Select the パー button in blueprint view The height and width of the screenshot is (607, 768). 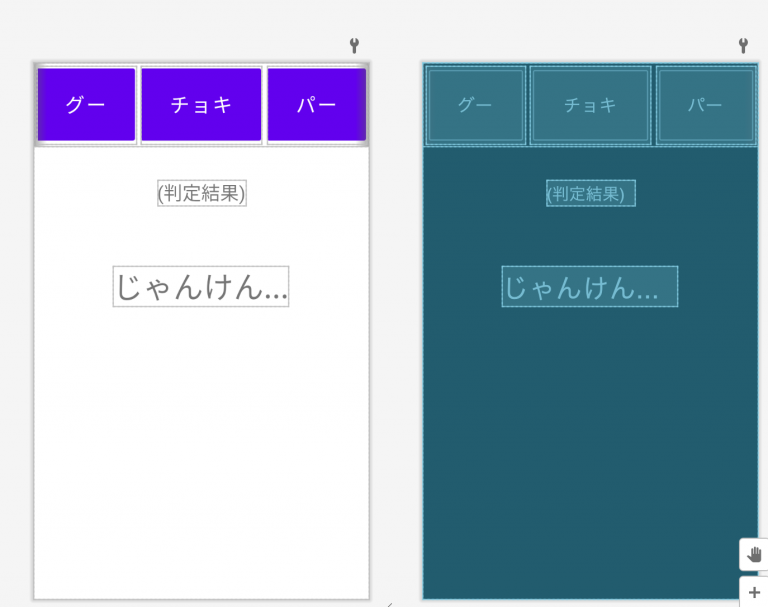(x=706, y=105)
